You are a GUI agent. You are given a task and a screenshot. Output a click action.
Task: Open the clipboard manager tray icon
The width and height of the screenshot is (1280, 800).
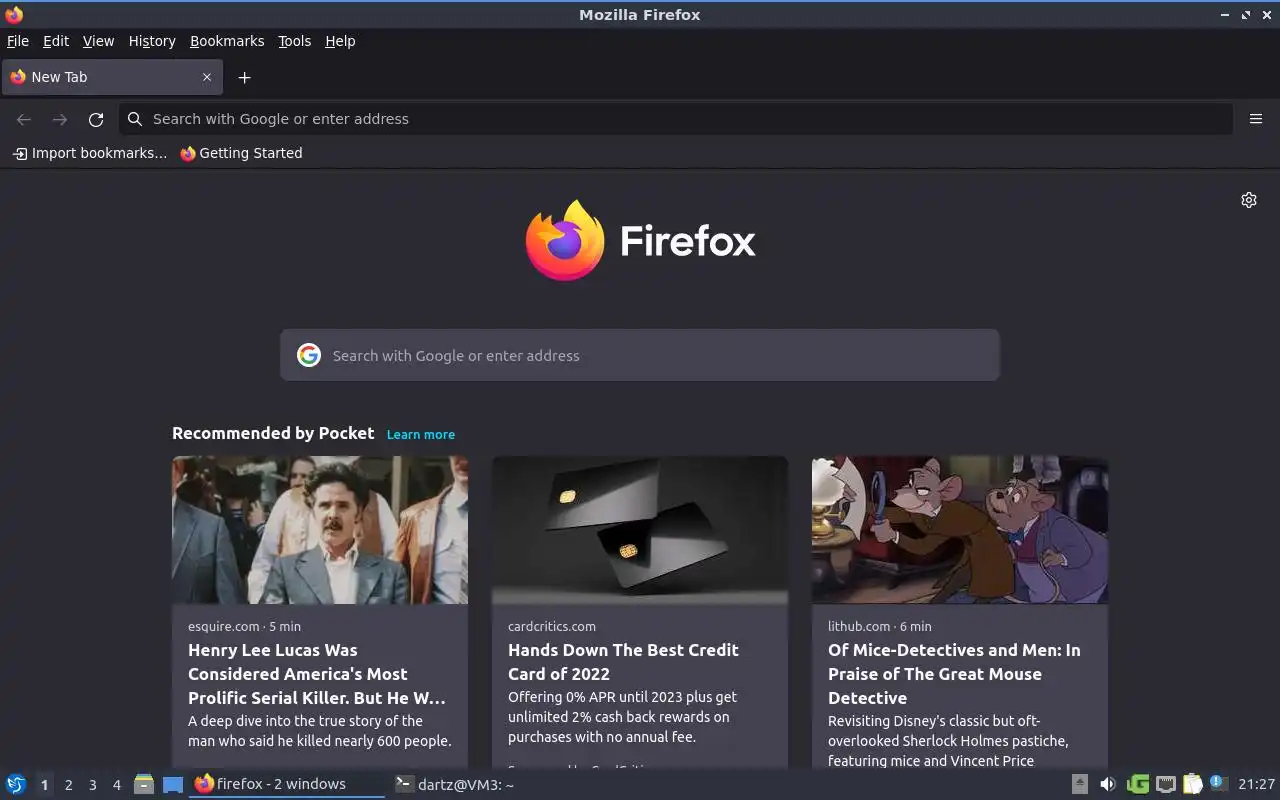tap(1192, 784)
